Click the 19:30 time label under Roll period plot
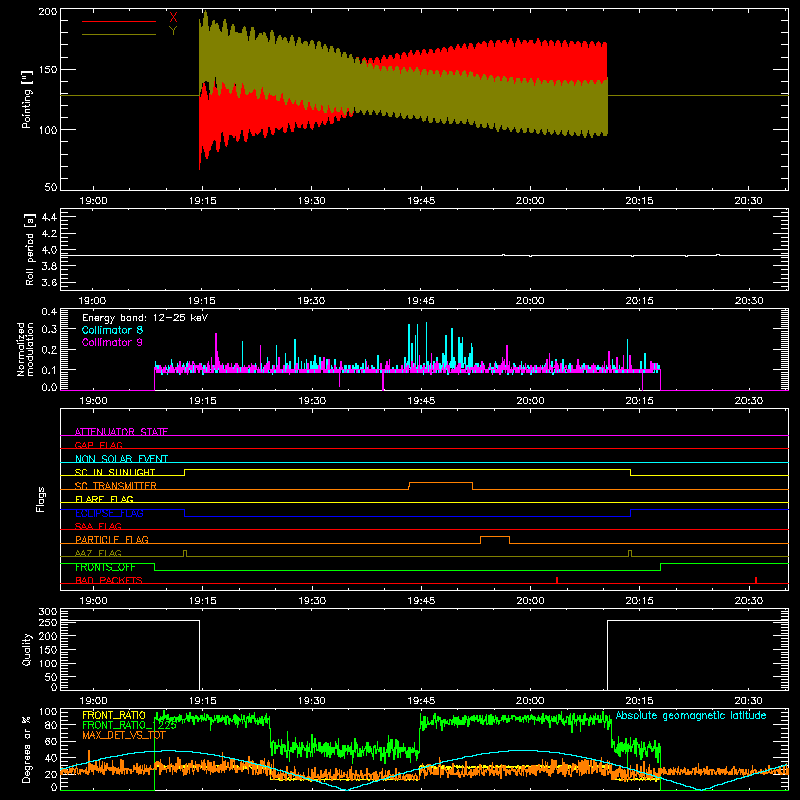This screenshot has height=800, width=800. [312, 301]
